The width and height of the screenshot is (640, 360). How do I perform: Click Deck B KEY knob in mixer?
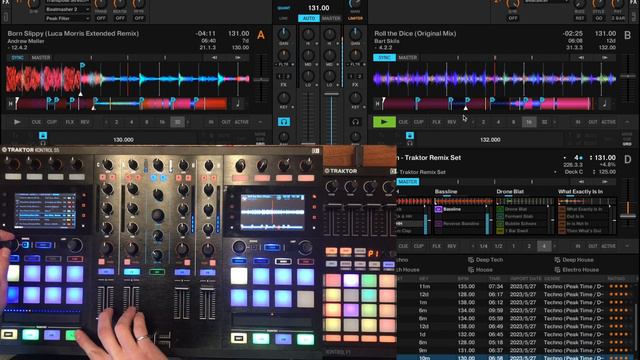click(x=355, y=98)
